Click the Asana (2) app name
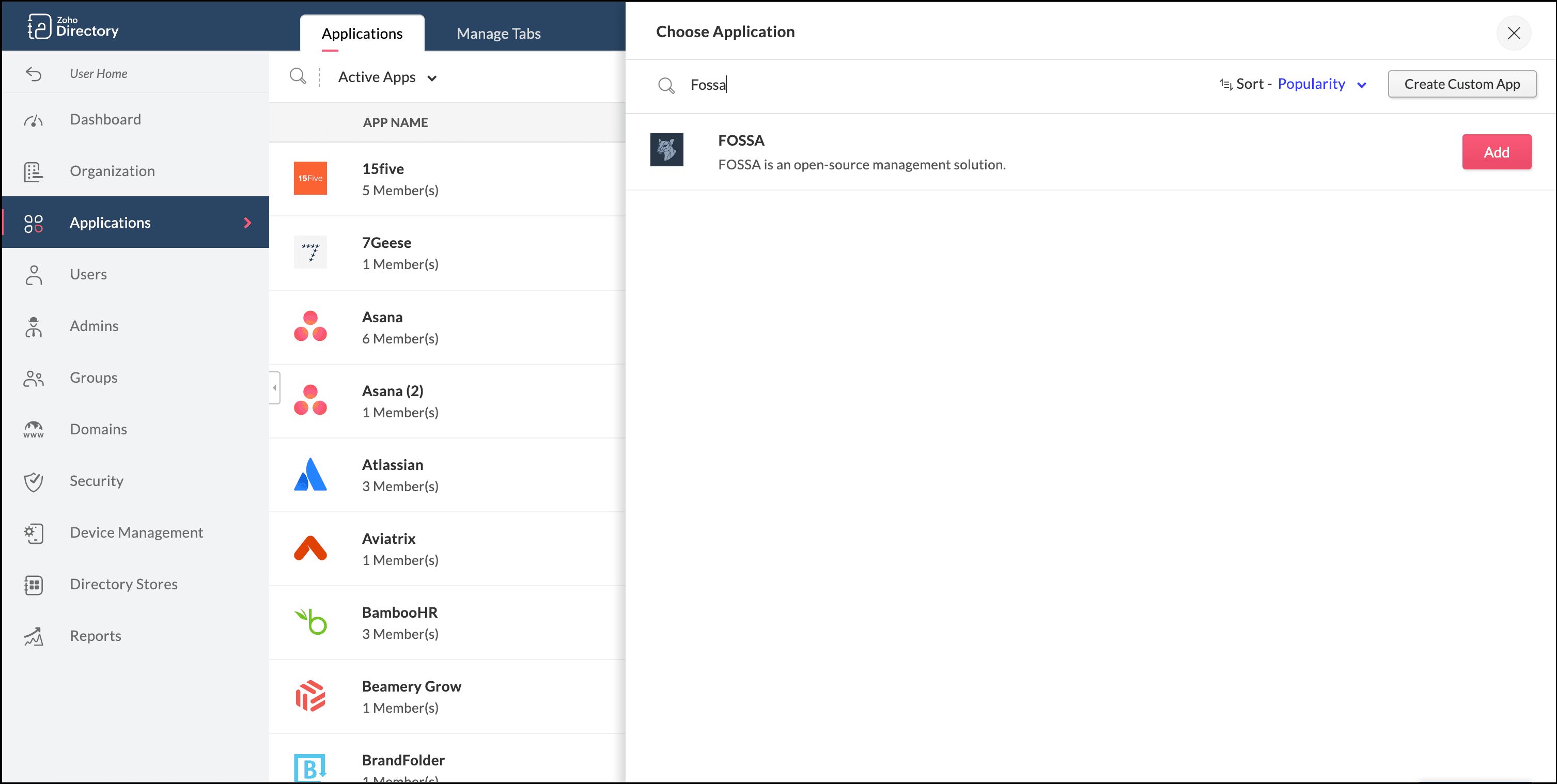The width and height of the screenshot is (1557, 784). [393, 391]
